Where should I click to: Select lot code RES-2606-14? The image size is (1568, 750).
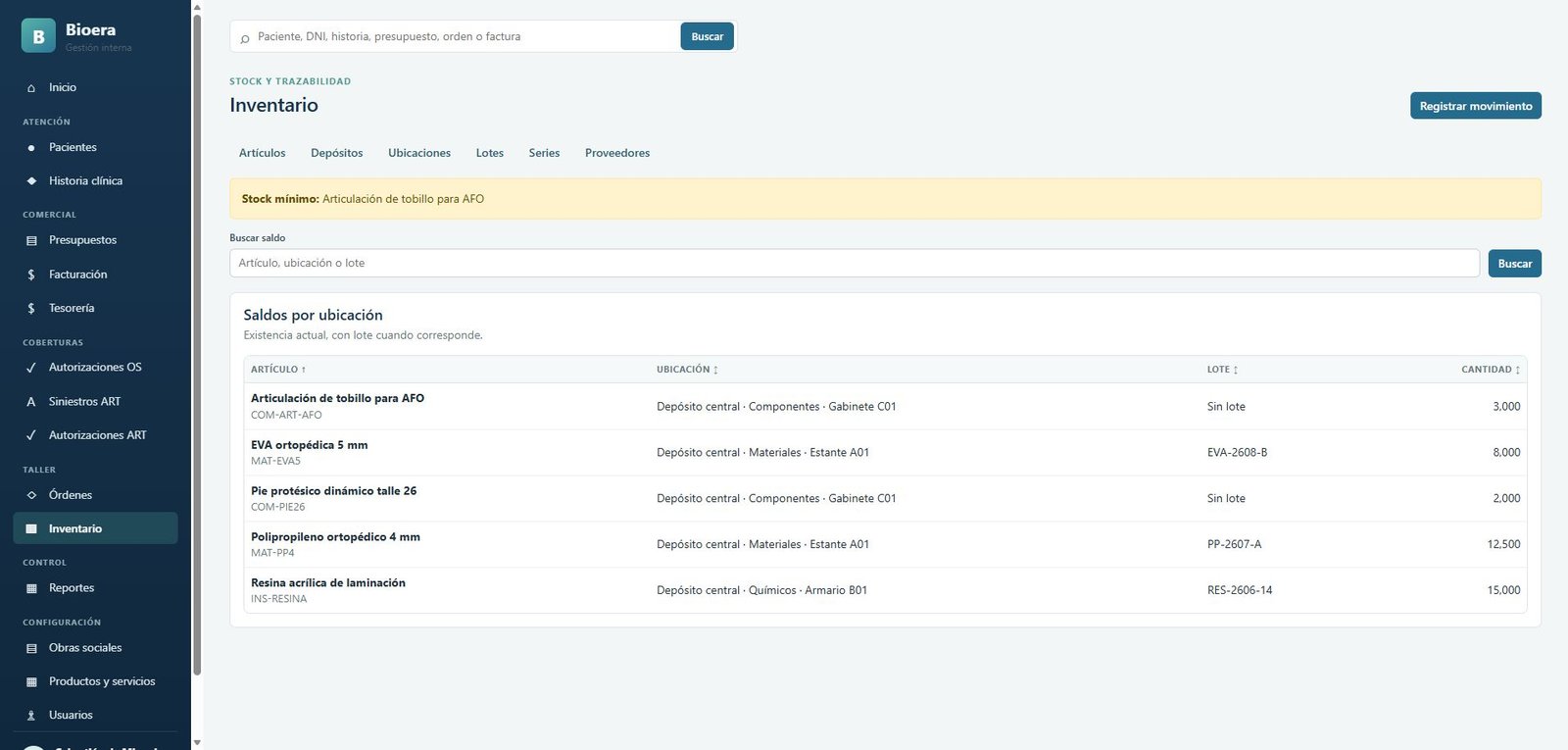click(x=1240, y=590)
